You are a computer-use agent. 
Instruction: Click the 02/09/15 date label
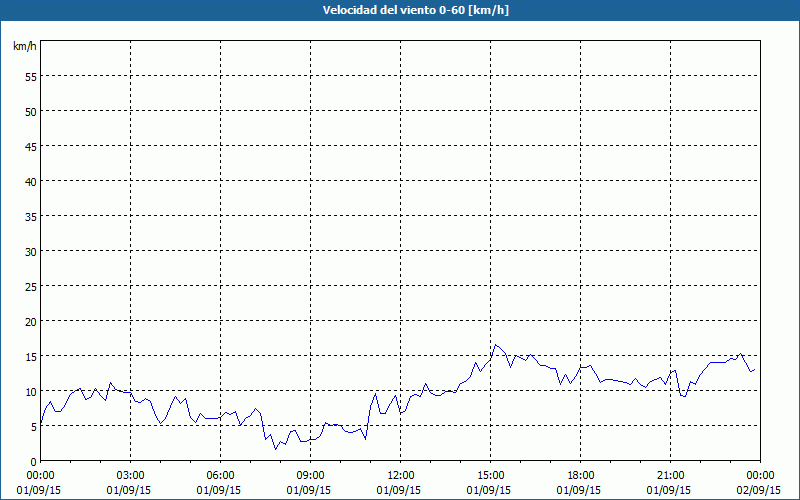pyautogui.click(x=759, y=490)
